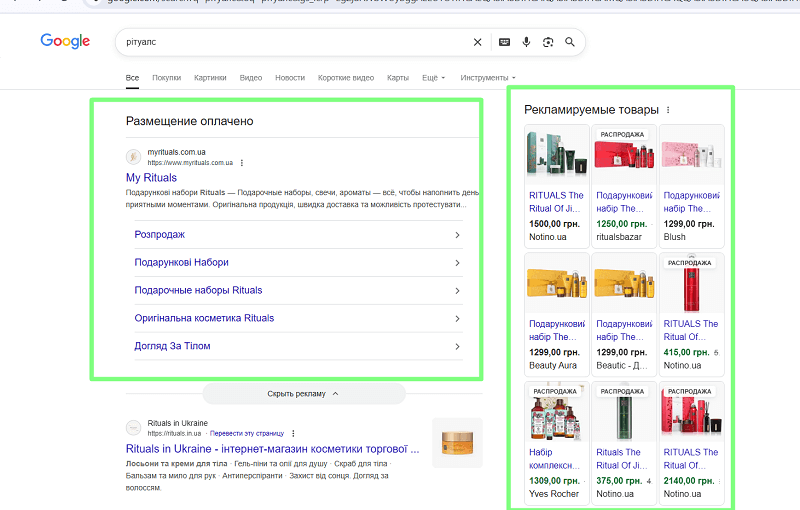This screenshot has height=510, width=800.
Task: Switch to the Короткие видео tab
Action: pyautogui.click(x=346, y=78)
